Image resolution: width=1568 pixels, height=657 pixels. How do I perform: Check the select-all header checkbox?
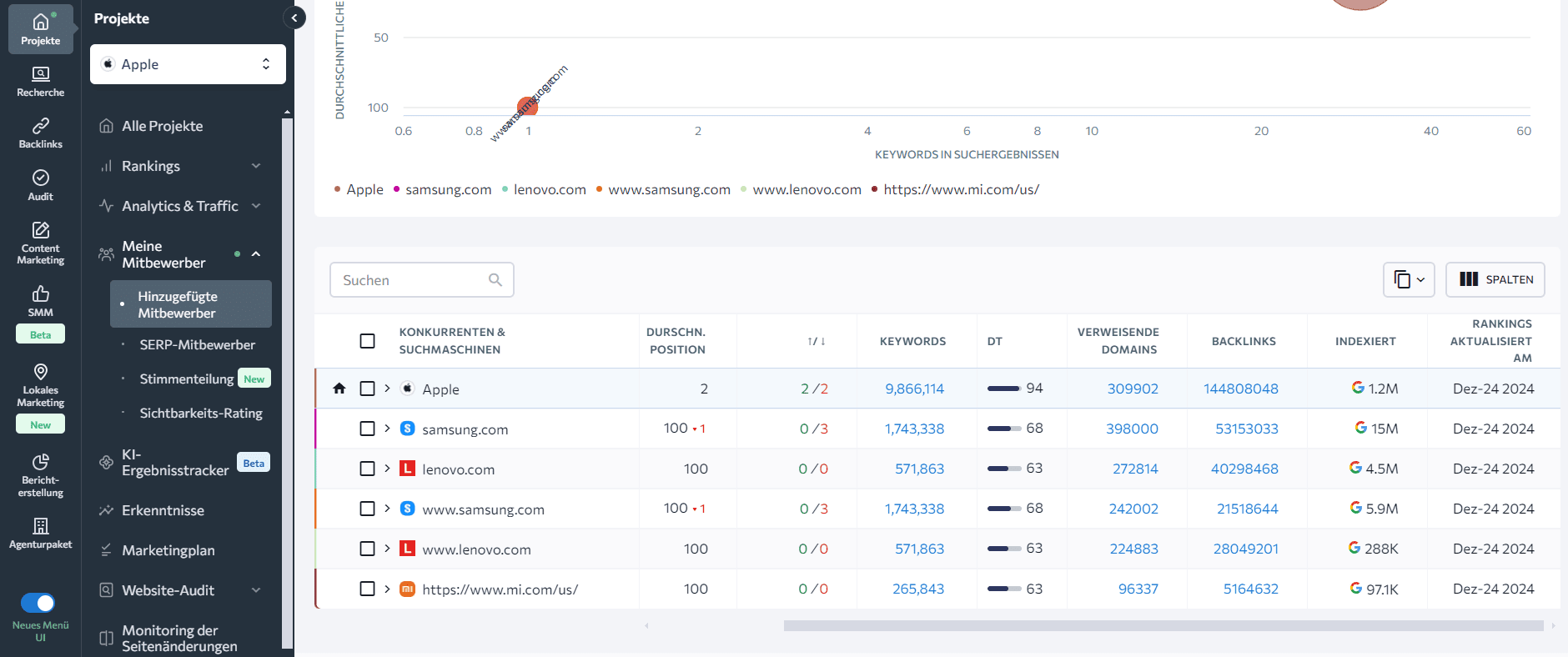367,341
